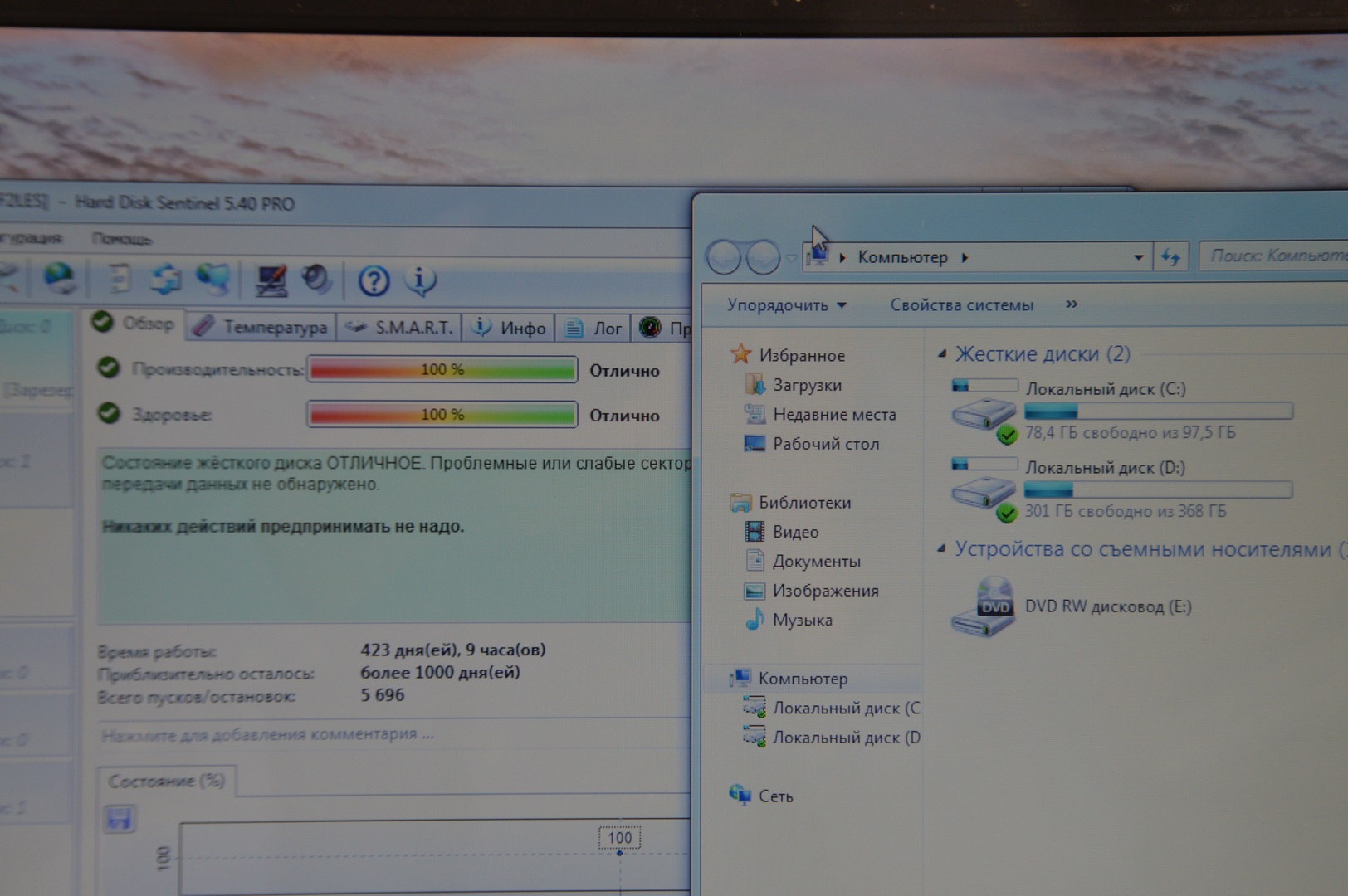Image resolution: width=1348 pixels, height=896 pixels.
Task: Click the Explorer back navigation button
Action: point(723,257)
